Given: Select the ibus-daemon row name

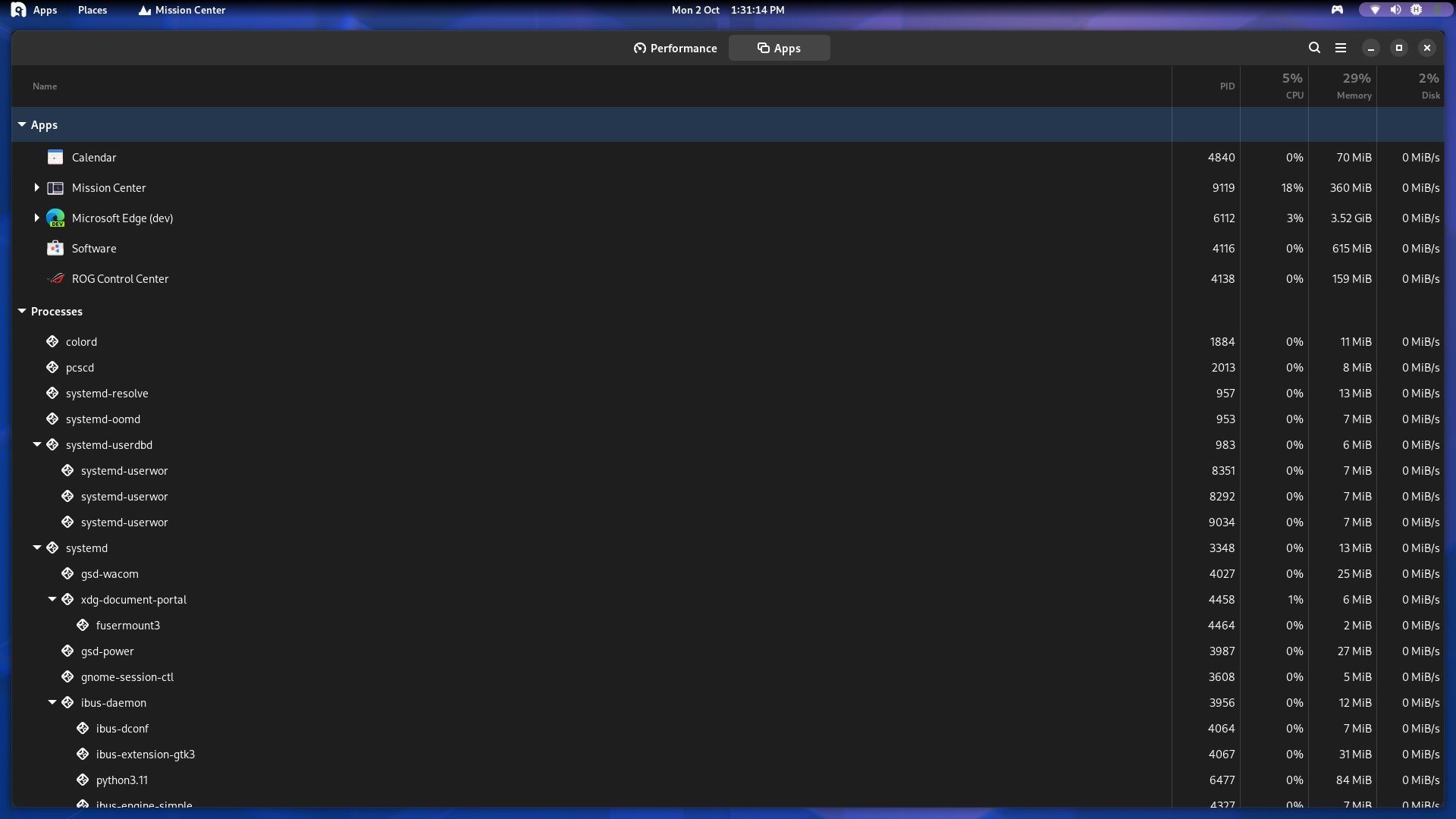Looking at the screenshot, I should (114, 702).
